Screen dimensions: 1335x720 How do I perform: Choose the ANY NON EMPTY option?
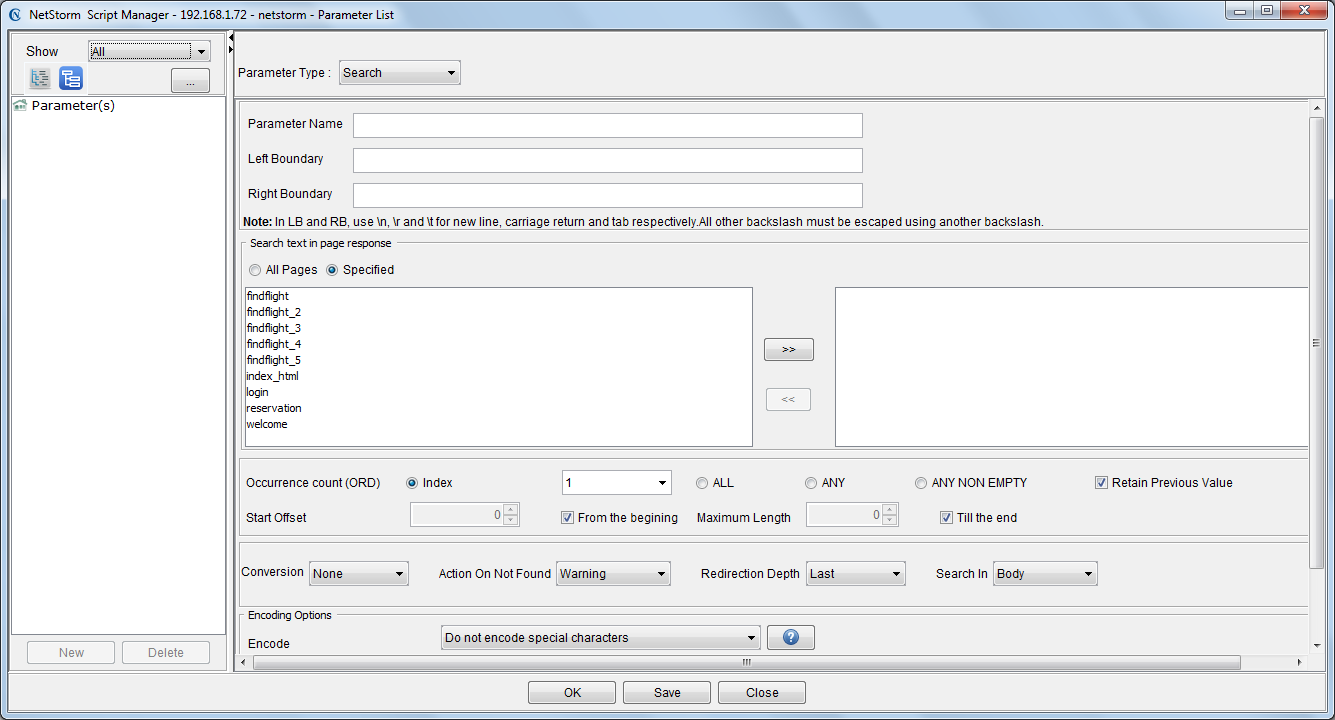(921, 483)
